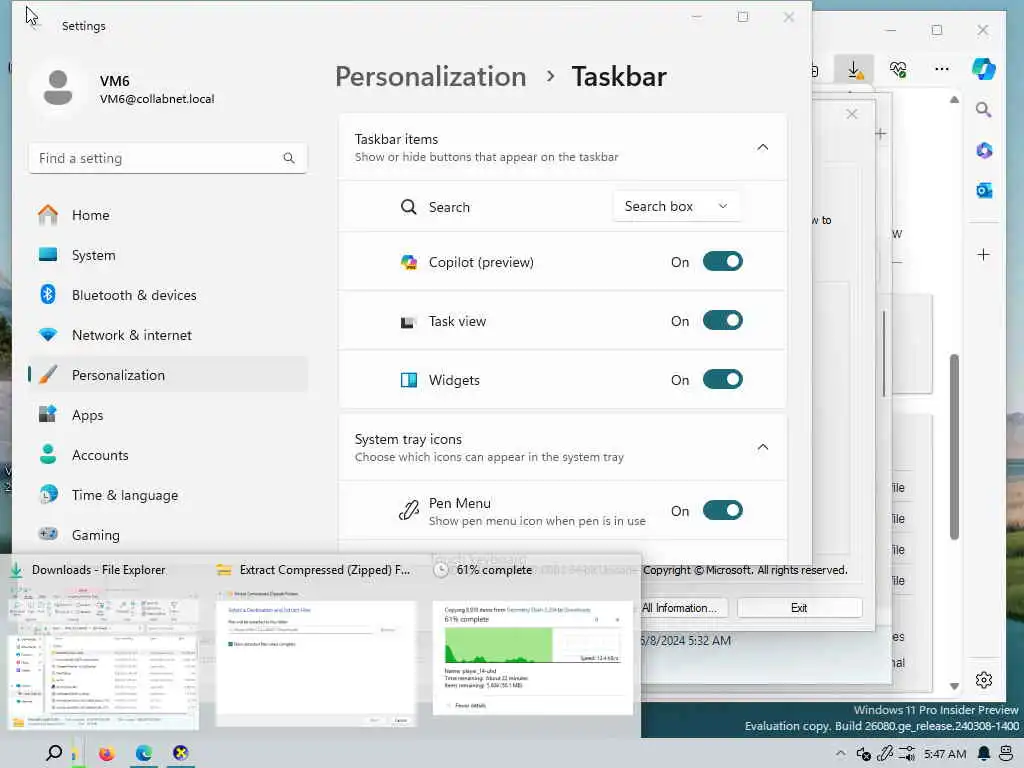Open Microsoft 365 in Edge sidebar
The height and width of the screenshot is (768, 1024).
pos(984,151)
